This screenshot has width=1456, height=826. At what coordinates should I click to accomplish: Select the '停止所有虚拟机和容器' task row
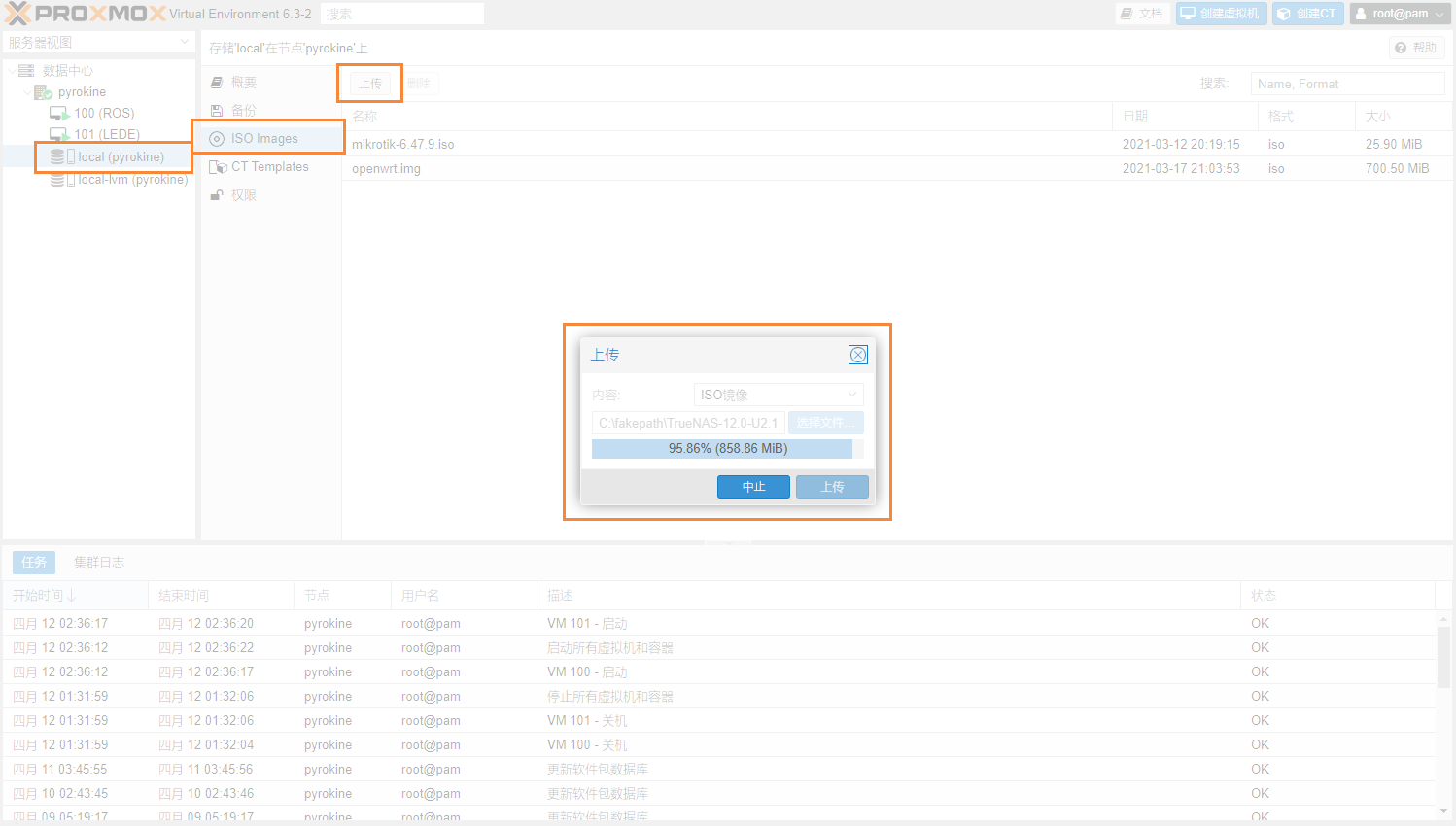coord(719,697)
